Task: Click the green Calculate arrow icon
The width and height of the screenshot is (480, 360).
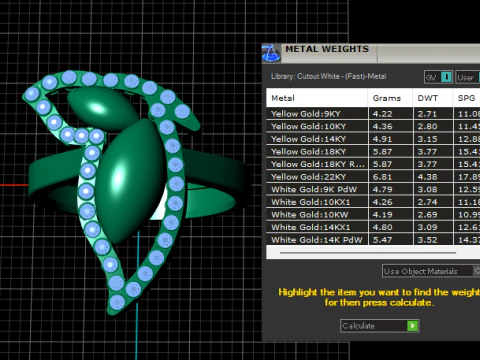Action: coord(412,326)
